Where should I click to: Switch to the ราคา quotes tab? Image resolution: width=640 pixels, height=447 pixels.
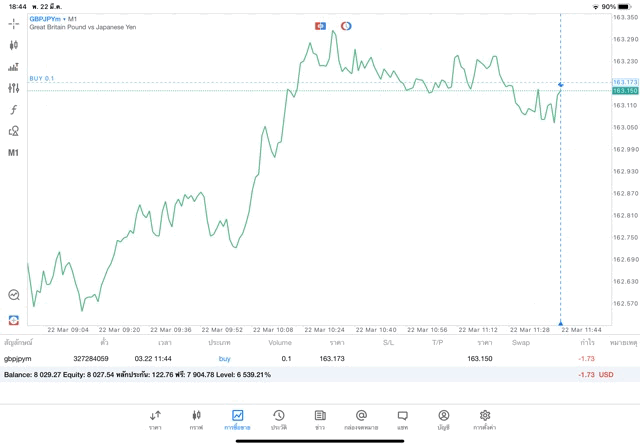[x=155, y=419]
